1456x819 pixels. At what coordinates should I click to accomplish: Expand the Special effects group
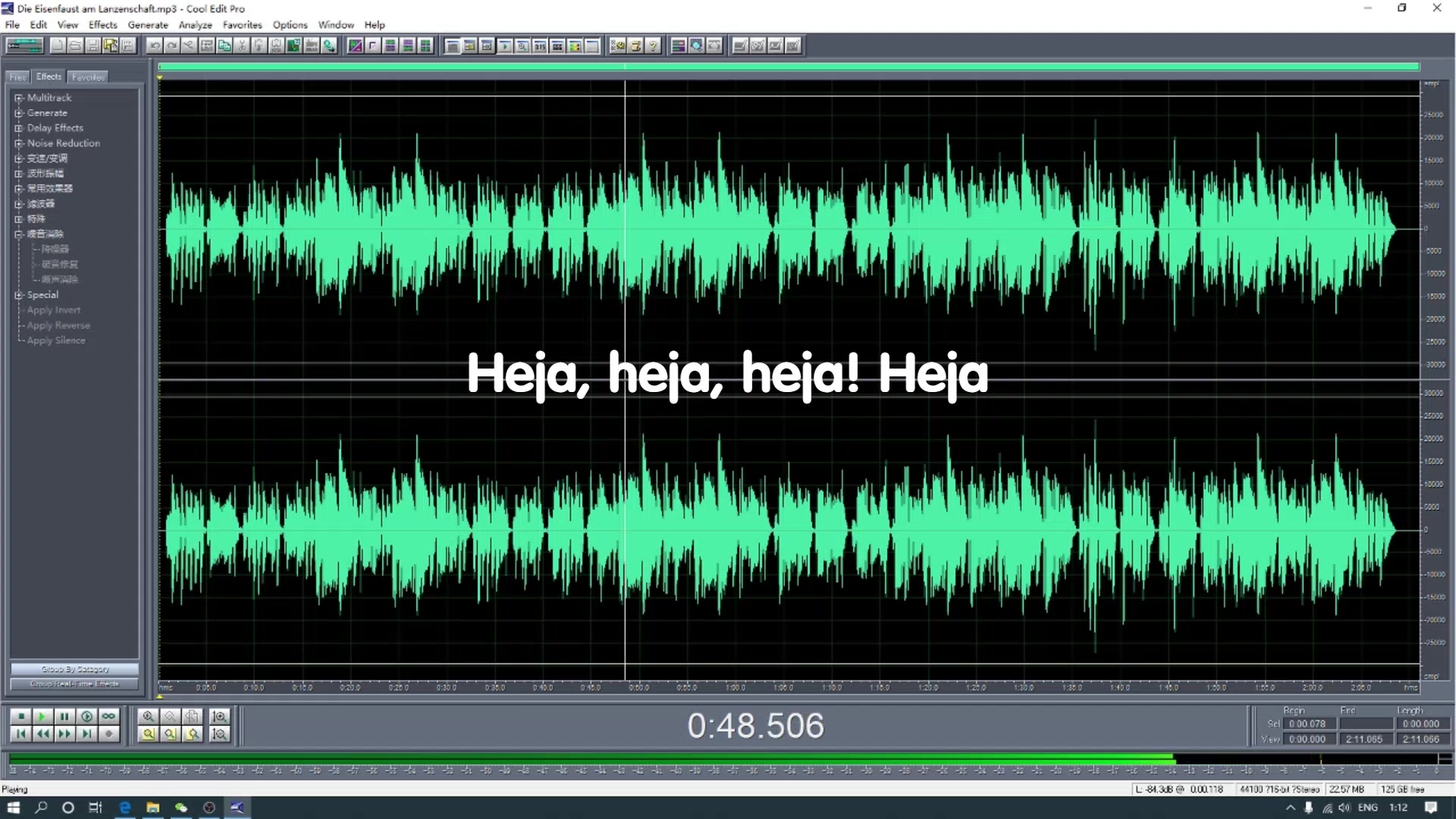point(19,294)
